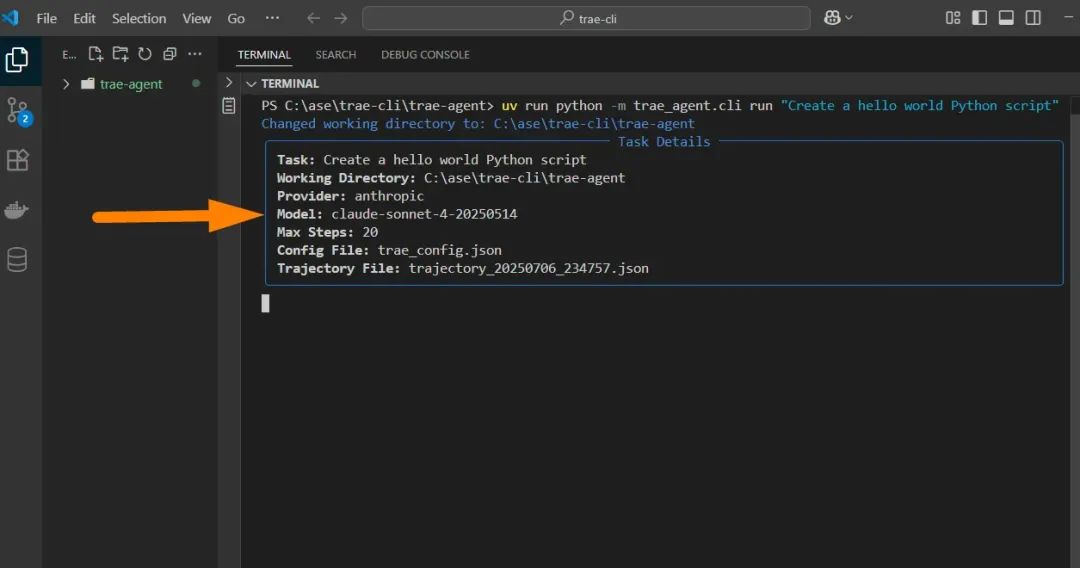Open the Docker view in activity bar
This screenshot has width=1080, height=568.
(18, 210)
